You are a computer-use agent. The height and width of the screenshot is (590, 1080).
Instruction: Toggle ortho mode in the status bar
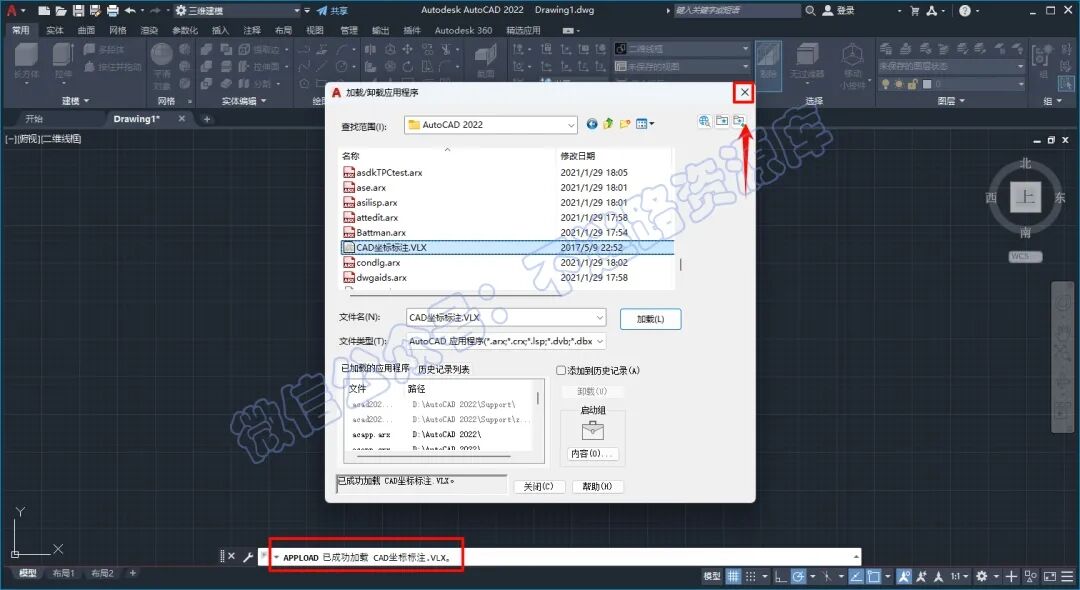[x=780, y=576]
